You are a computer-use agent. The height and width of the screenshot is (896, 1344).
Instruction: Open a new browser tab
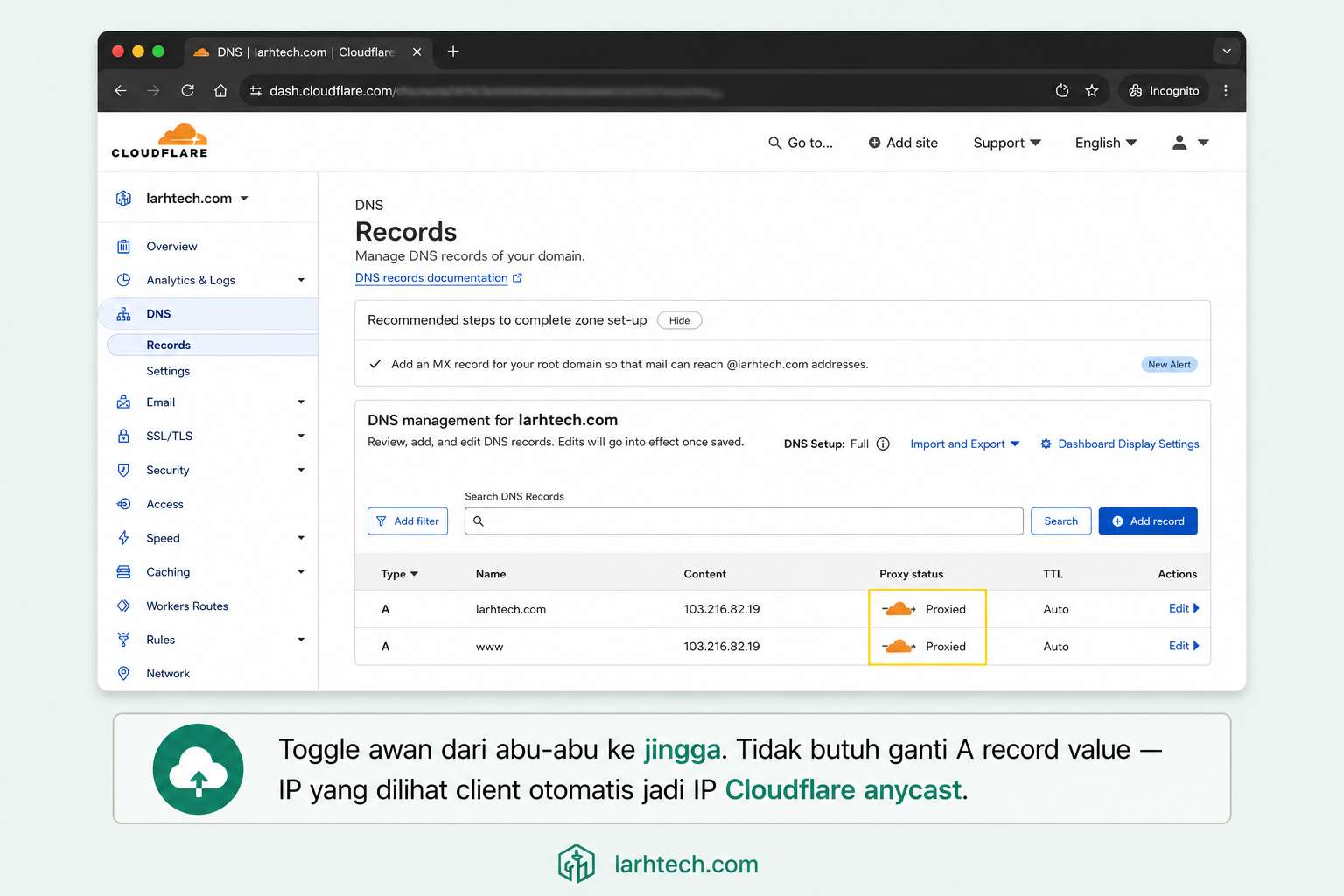coord(453,52)
